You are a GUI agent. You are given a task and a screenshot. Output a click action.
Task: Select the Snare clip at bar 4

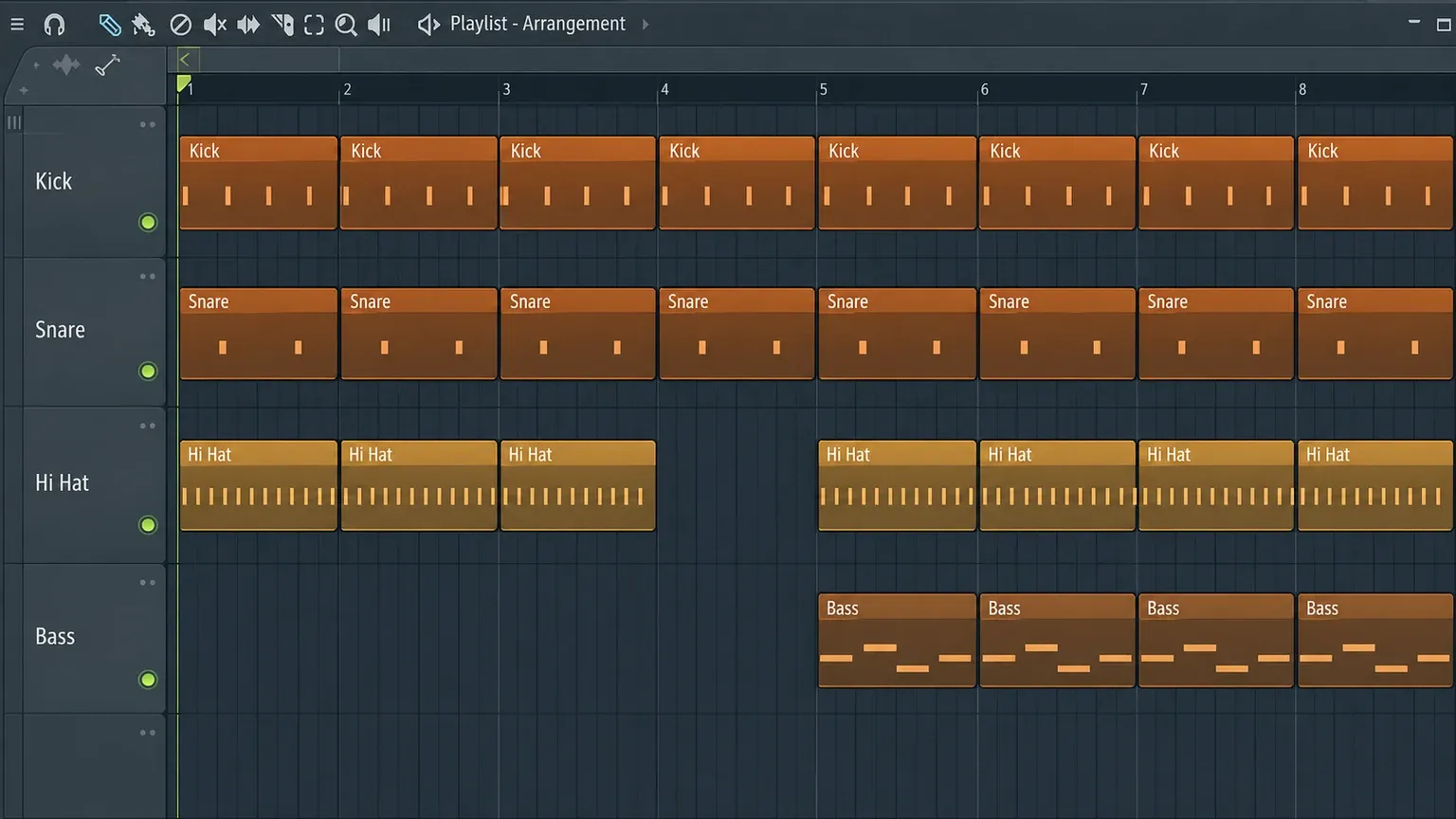[x=737, y=334]
